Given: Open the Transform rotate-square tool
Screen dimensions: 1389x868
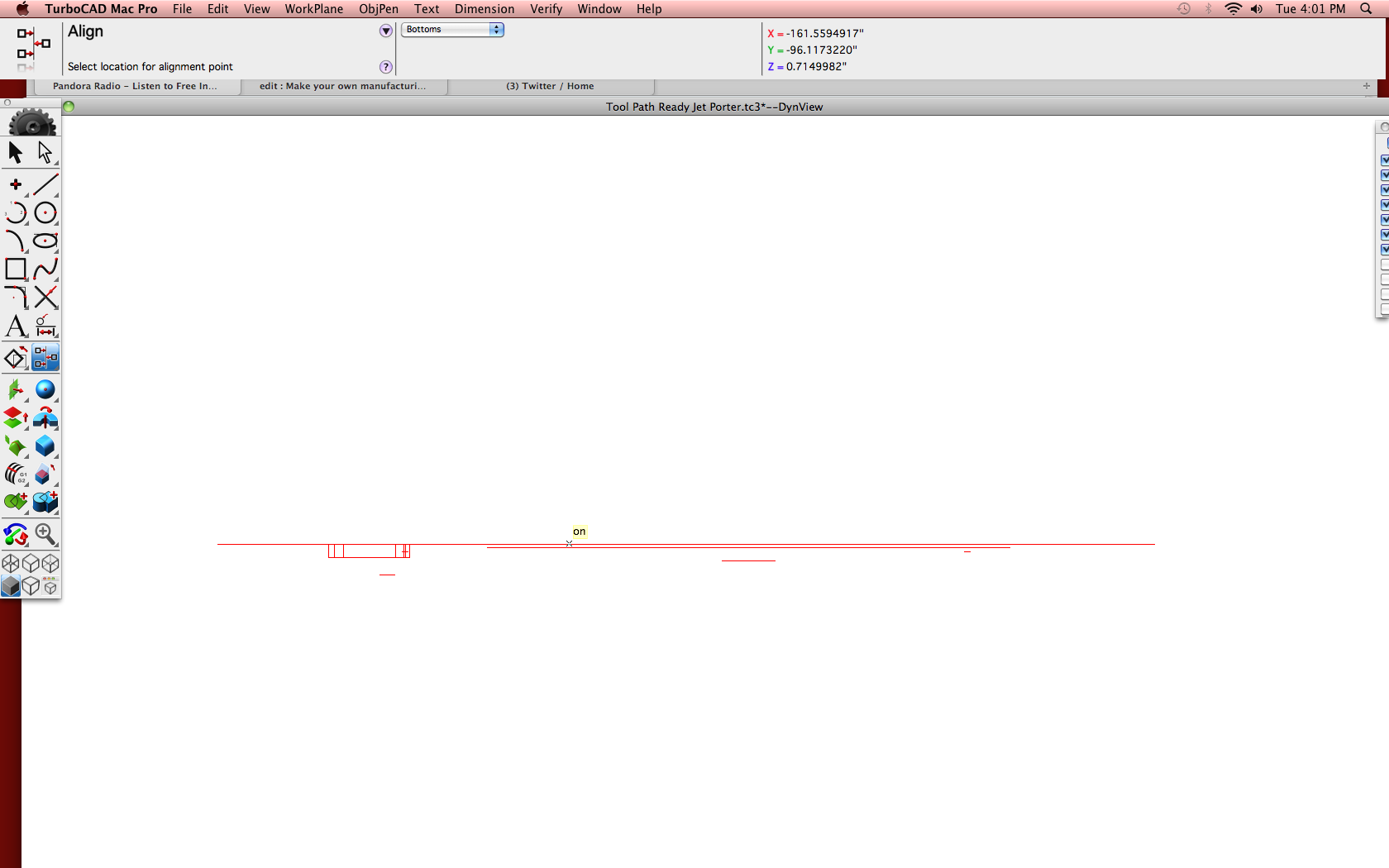Looking at the screenshot, I should click(16, 358).
